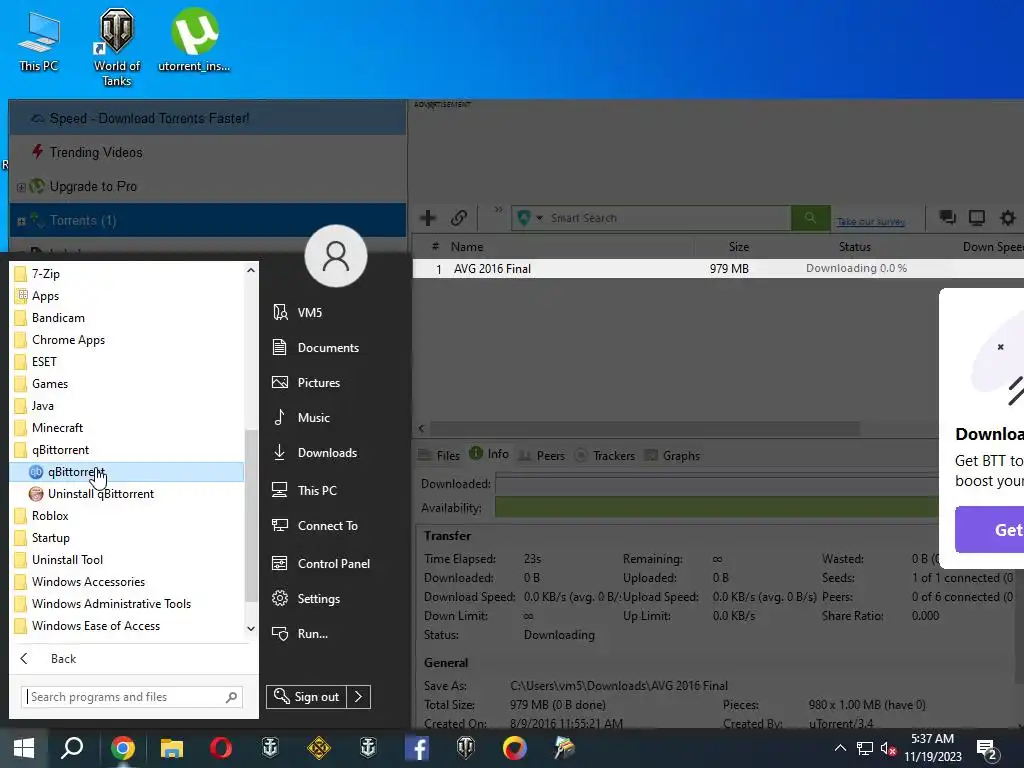Select the AVG 2016 Final torrent row

[718, 268]
